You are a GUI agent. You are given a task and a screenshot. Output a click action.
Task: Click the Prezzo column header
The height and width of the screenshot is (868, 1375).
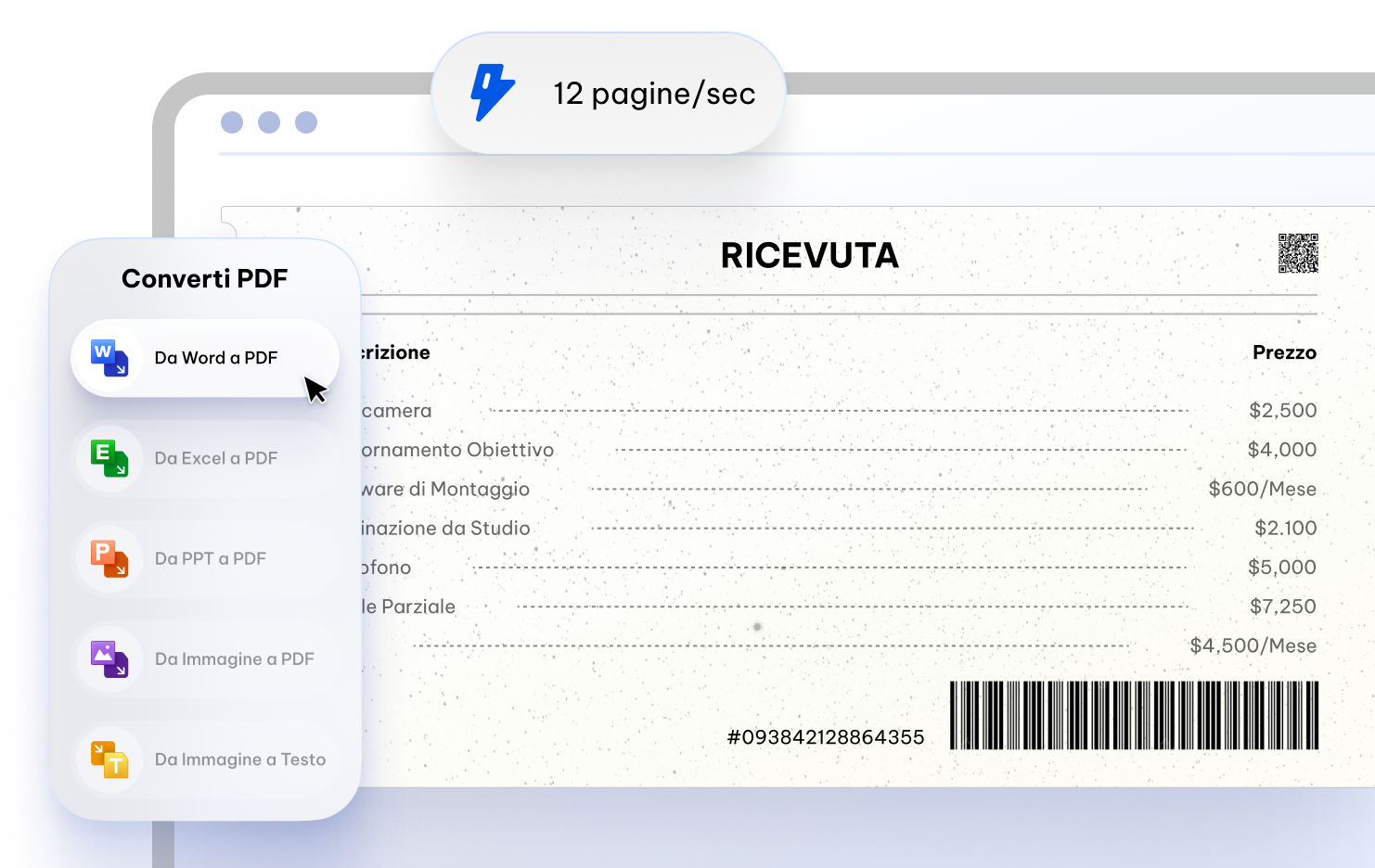[1285, 352]
